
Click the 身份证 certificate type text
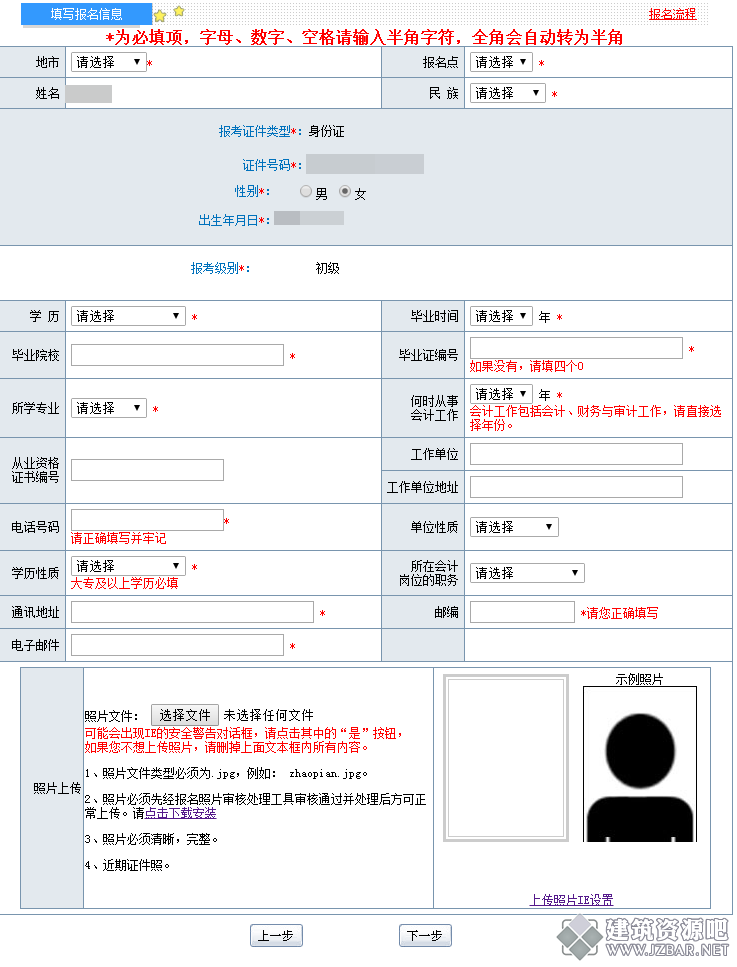pyautogui.click(x=326, y=131)
